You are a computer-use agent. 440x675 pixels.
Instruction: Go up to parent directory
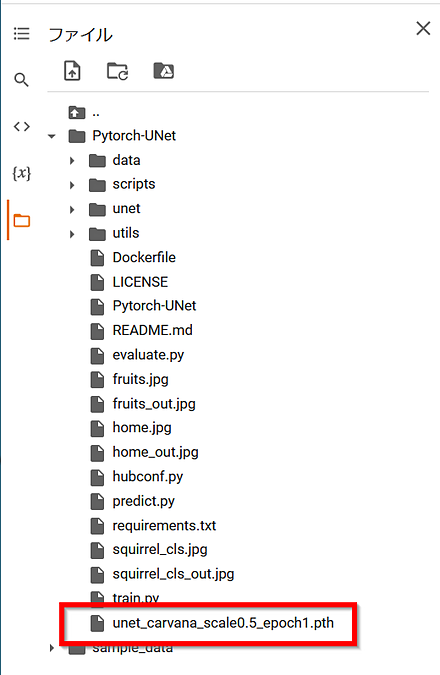pyautogui.click(x=84, y=113)
